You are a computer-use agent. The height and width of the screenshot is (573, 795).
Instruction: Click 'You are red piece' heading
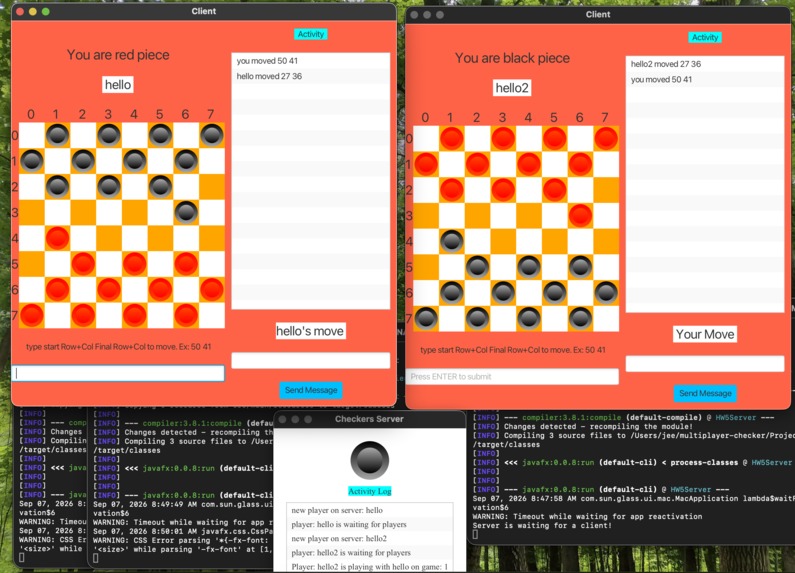118,55
